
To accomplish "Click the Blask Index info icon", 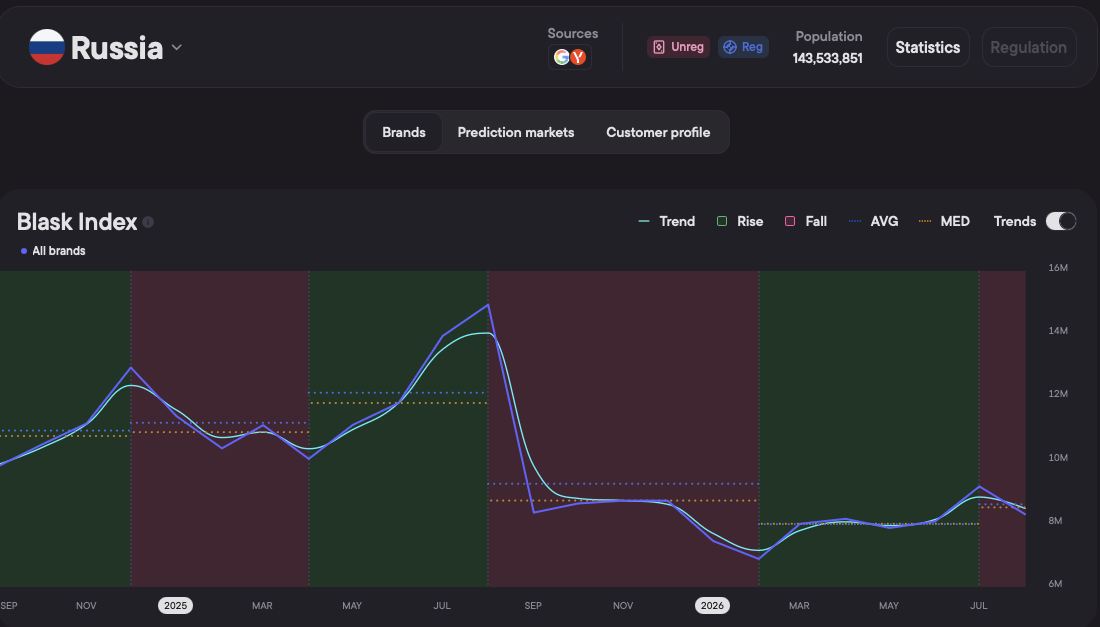I will 148,222.
